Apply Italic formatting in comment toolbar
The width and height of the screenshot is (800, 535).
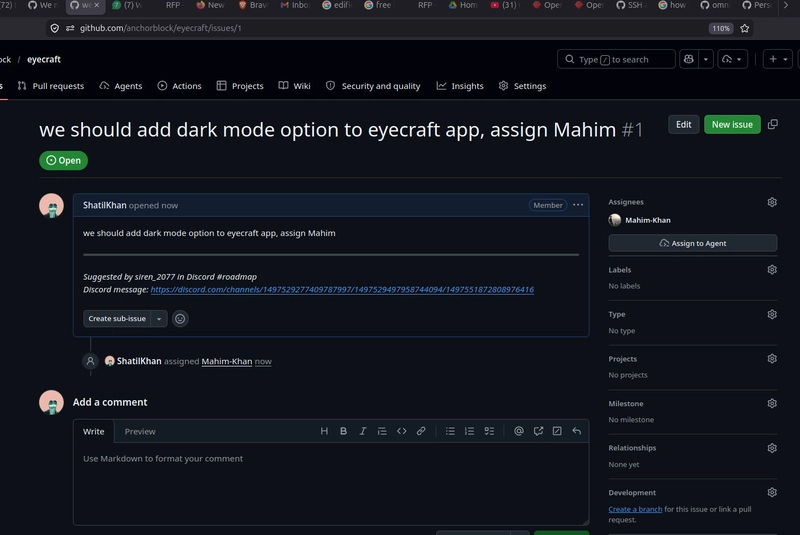tap(363, 431)
